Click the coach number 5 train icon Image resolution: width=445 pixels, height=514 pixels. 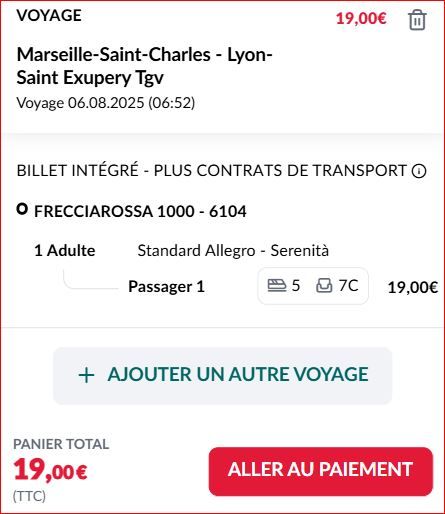tap(277, 286)
